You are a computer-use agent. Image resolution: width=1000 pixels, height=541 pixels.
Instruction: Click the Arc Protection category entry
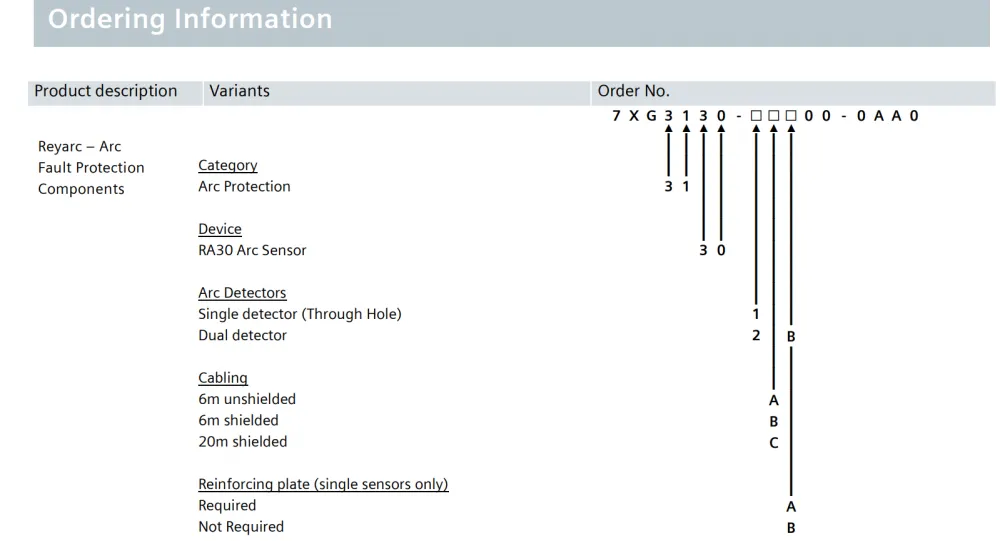(244, 187)
